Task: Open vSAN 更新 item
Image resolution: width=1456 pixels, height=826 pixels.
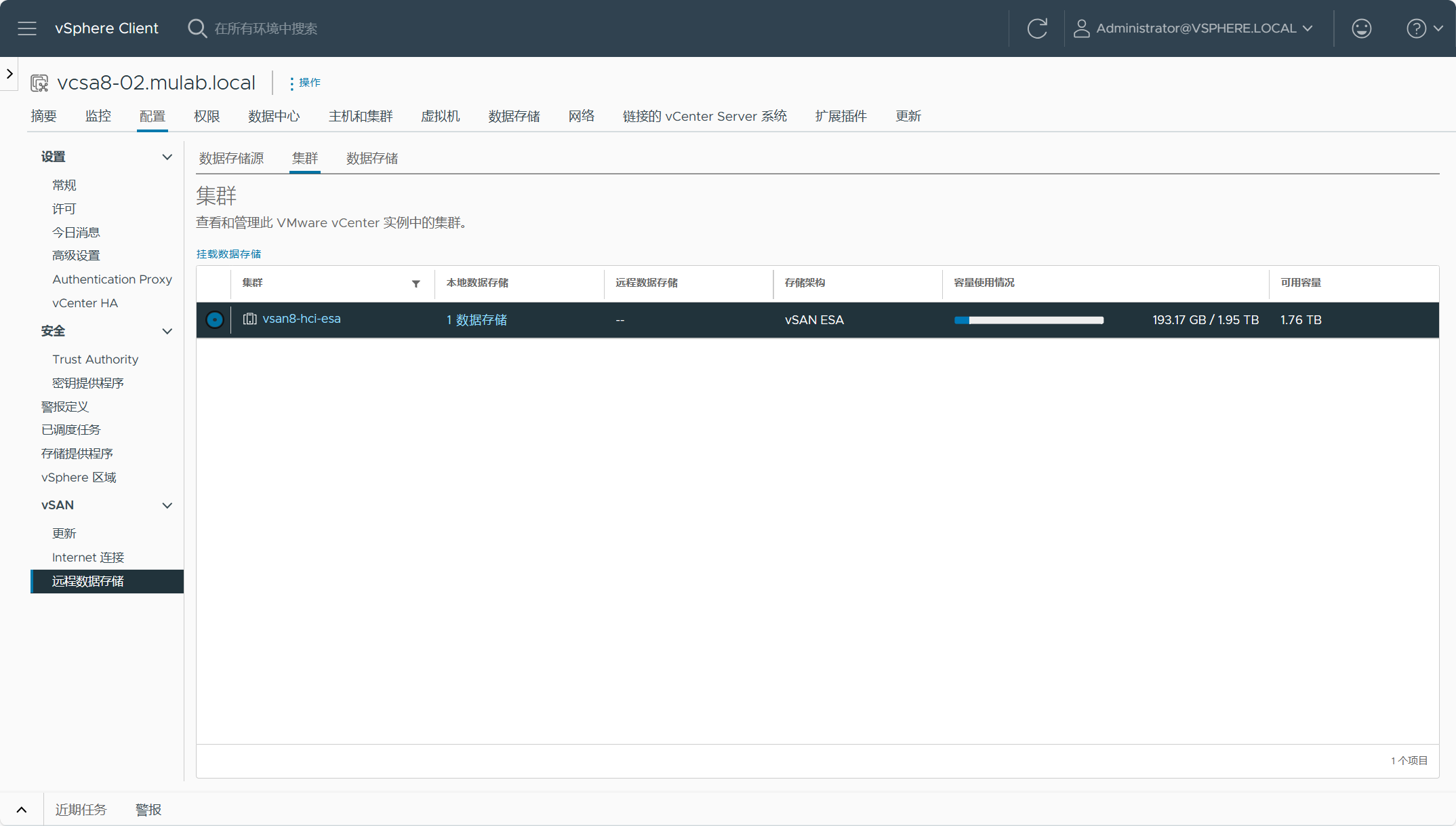Action: click(64, 534)
